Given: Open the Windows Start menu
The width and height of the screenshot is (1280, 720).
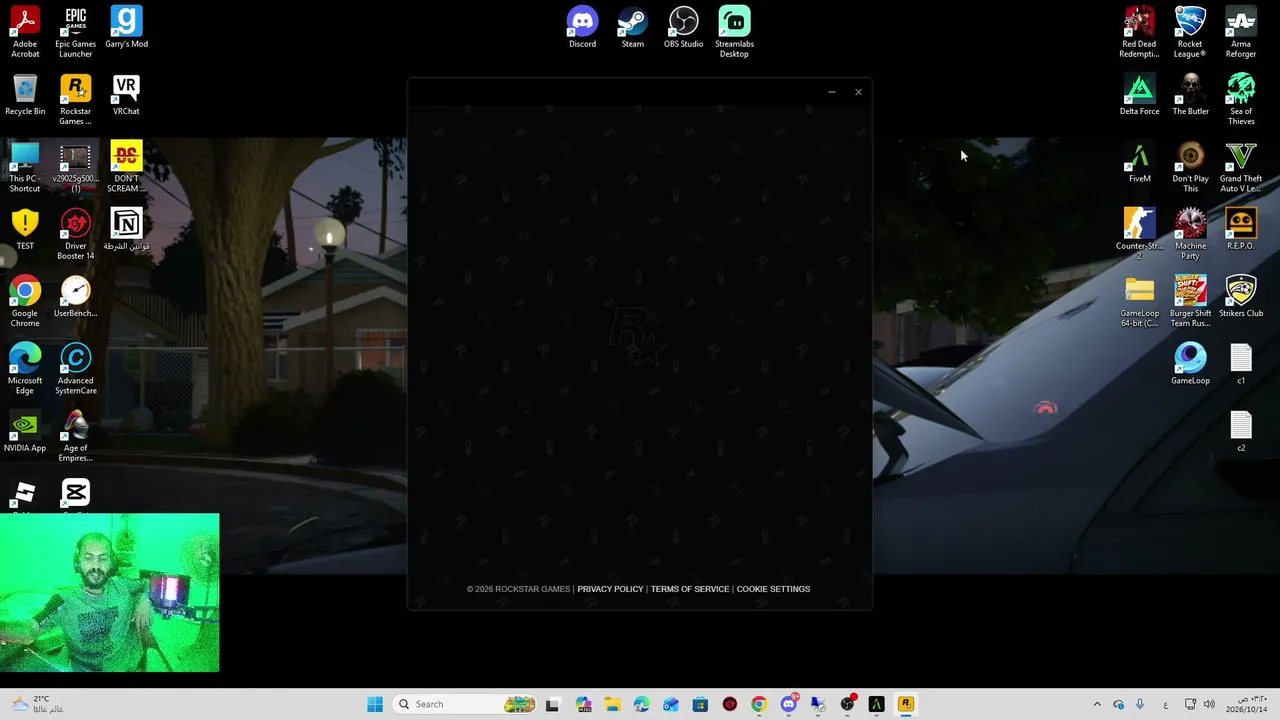Looking at the screenshot, I should (x=375, y=704).
